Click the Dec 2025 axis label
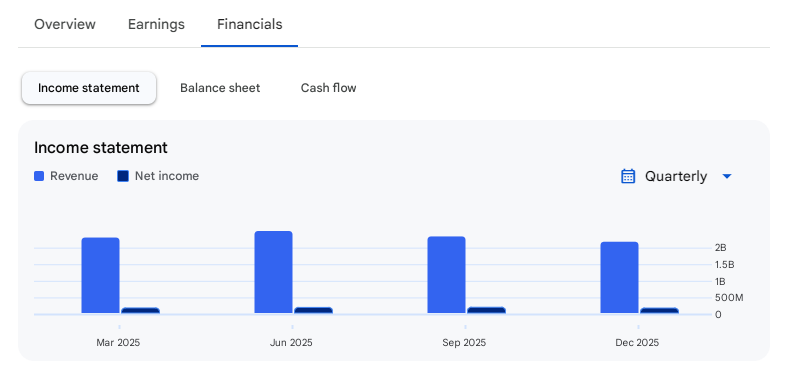This screenshot has width=786, height=381. [x=637, y=343]
